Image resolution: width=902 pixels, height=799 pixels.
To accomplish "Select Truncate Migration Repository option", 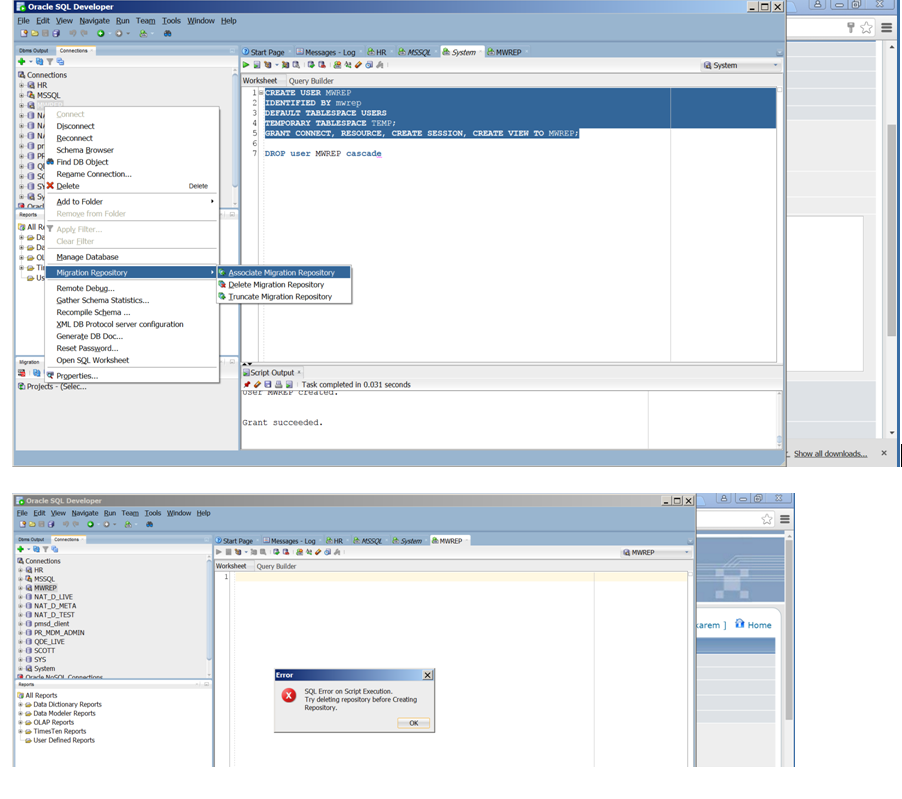I will click(279, 297).
